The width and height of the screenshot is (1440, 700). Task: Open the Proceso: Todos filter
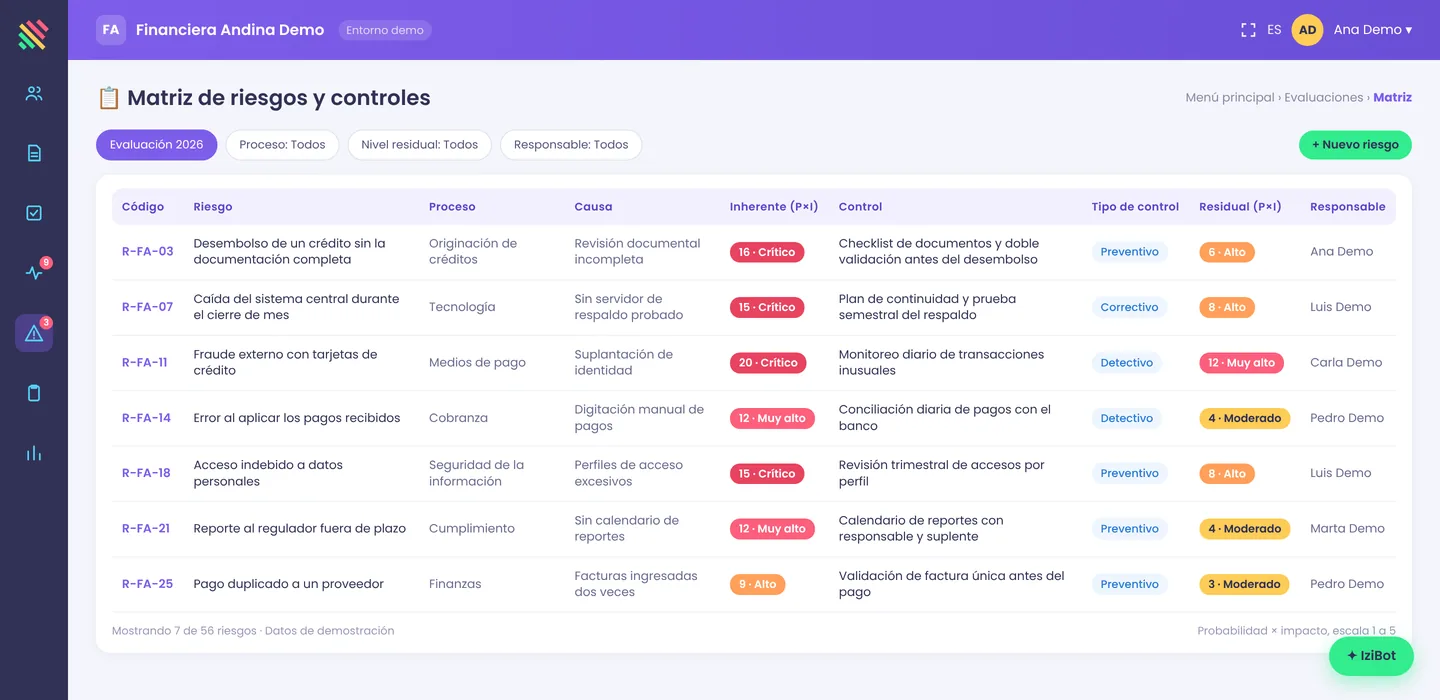[x=282, y=145]
